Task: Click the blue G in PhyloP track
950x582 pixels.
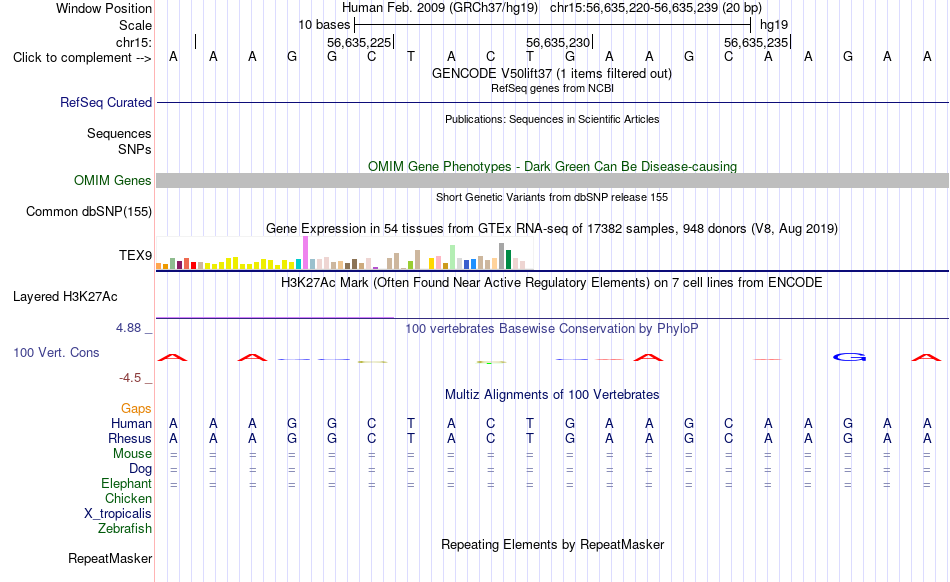Action: click(849, 357)
